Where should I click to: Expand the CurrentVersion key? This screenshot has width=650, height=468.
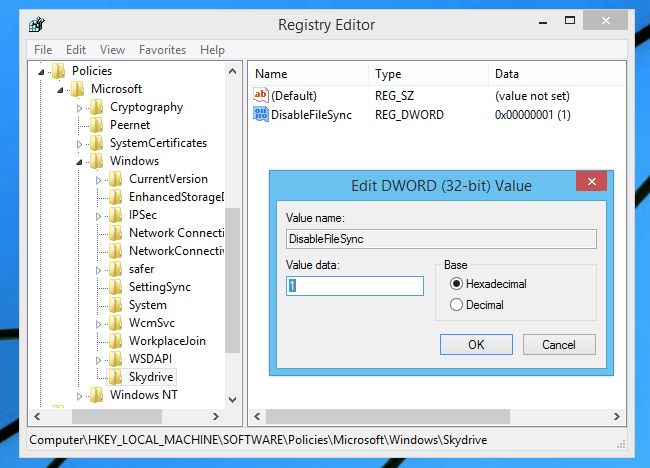coord(98,180)
